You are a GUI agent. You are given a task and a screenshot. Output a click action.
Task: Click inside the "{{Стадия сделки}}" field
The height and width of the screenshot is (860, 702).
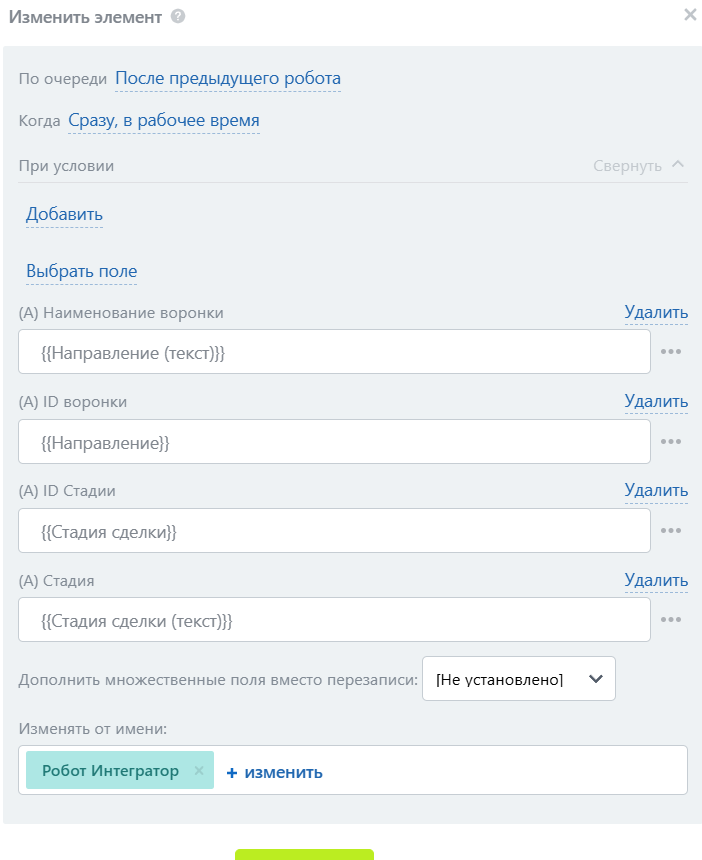point(334,530)
